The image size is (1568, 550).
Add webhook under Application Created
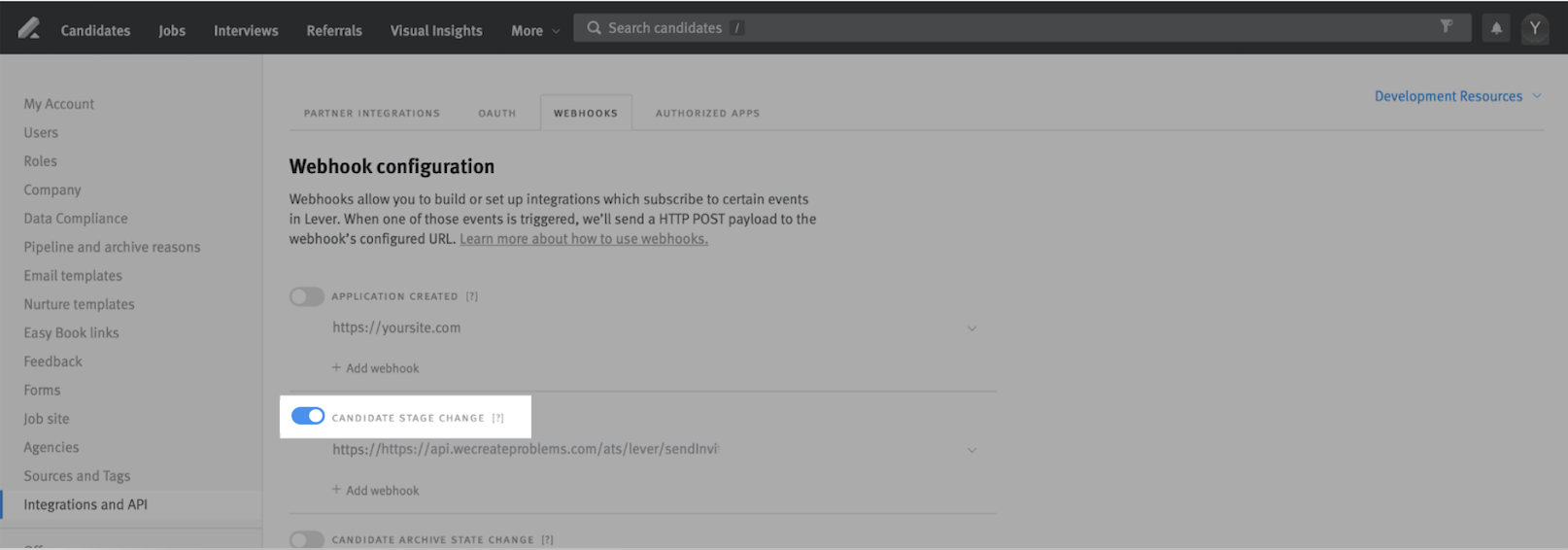376,368
